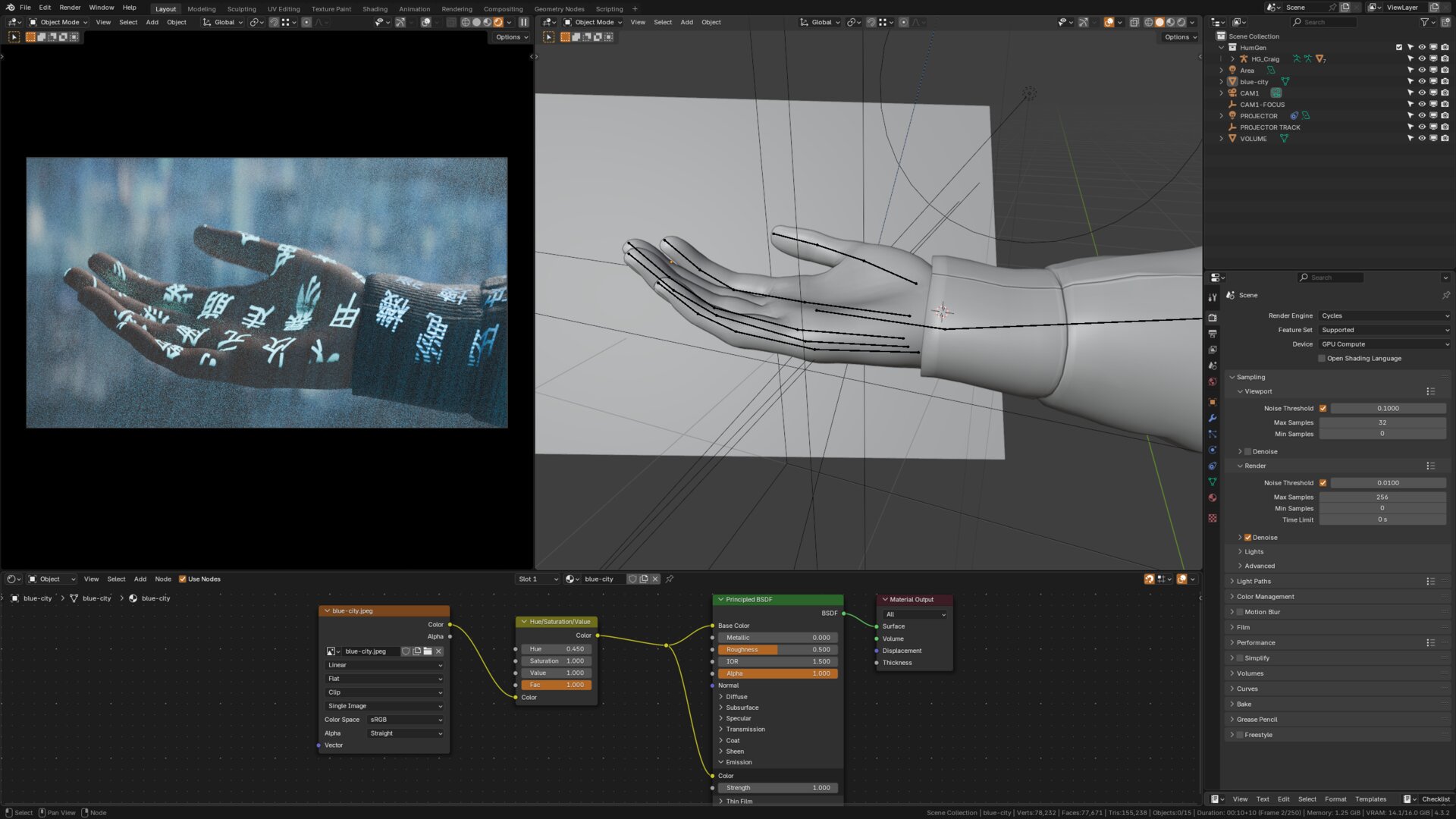
Task: Adjust the Alpha slider on Principled BSDF
Action: tap(777, 673)
